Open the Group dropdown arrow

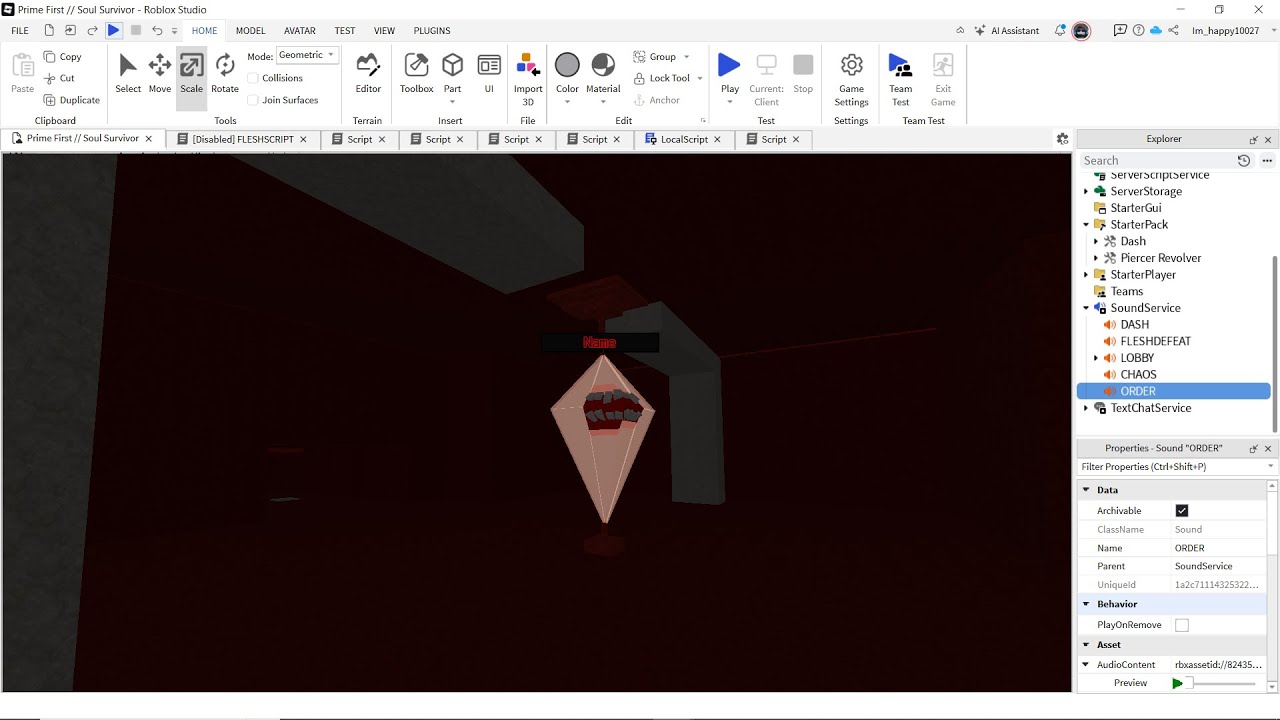(x=686, y=57)
